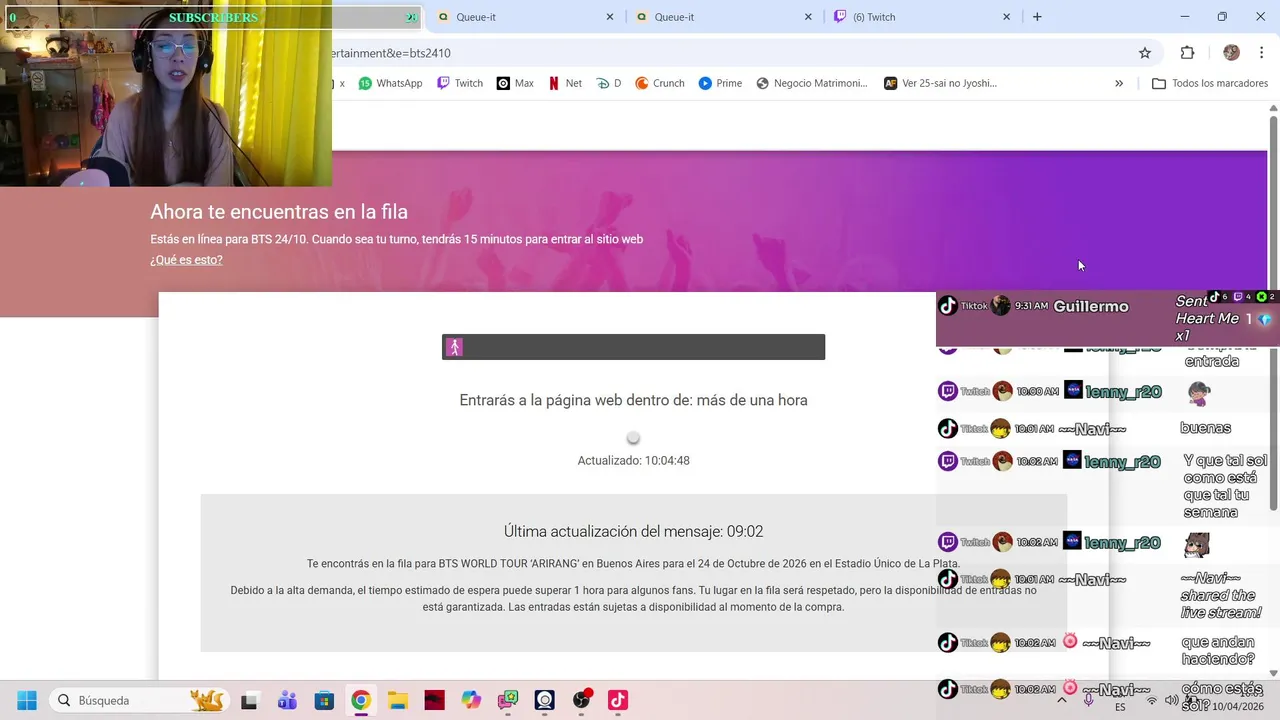Open Chrome extensions puzzle icon
Screen dimensions: 1280x720
tap(1187, 53)
